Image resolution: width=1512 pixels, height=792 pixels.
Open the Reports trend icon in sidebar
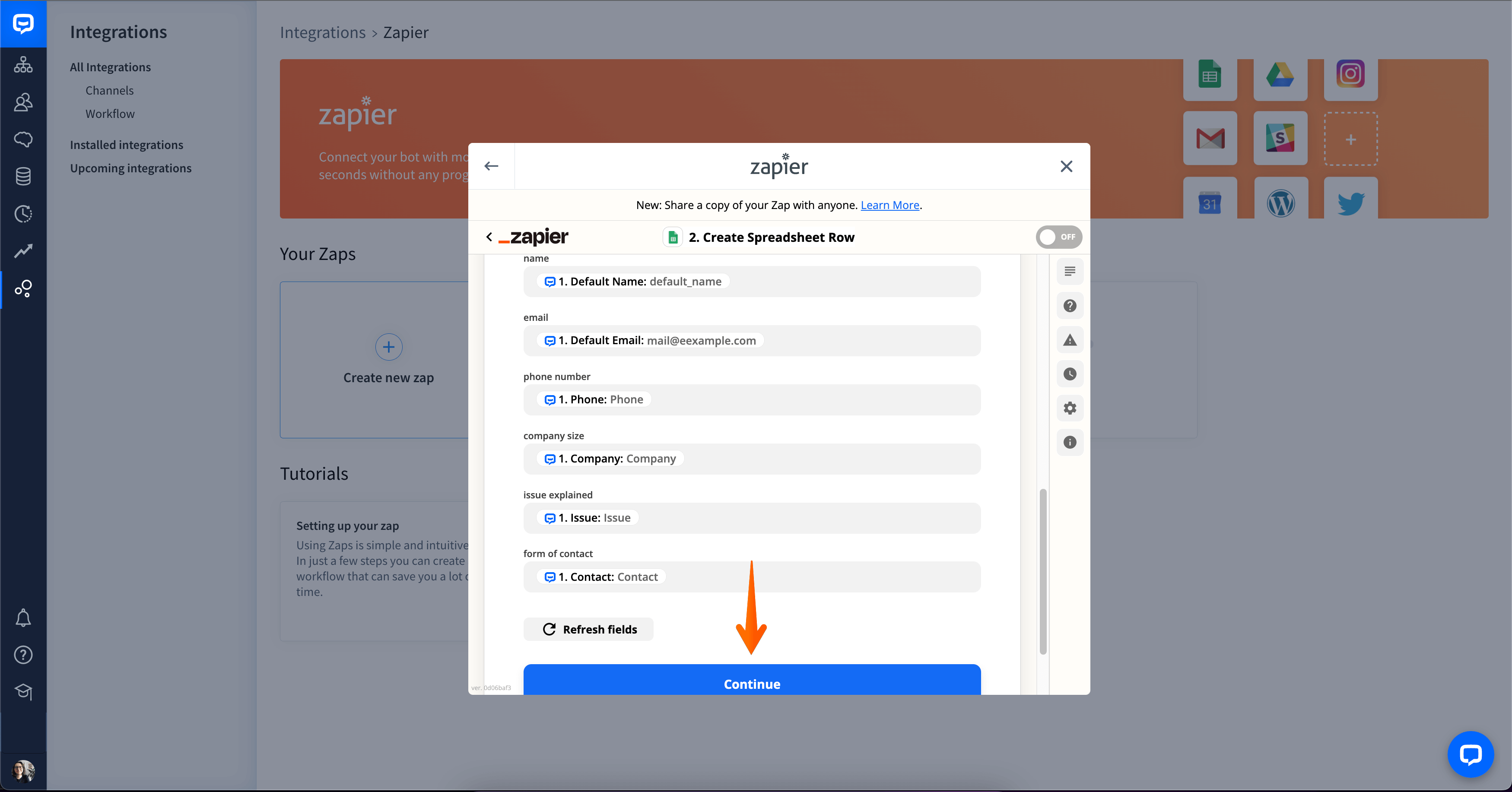(x=23, y=251)
